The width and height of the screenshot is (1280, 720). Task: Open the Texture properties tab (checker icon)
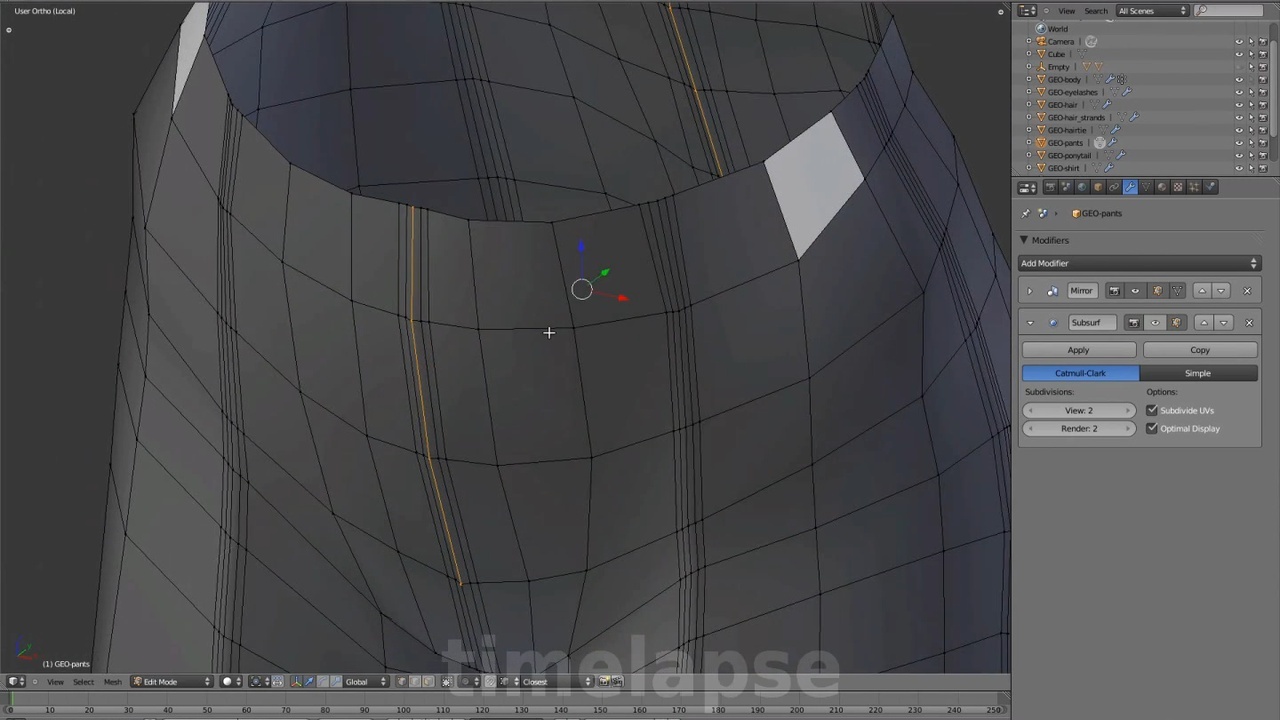1178,187
